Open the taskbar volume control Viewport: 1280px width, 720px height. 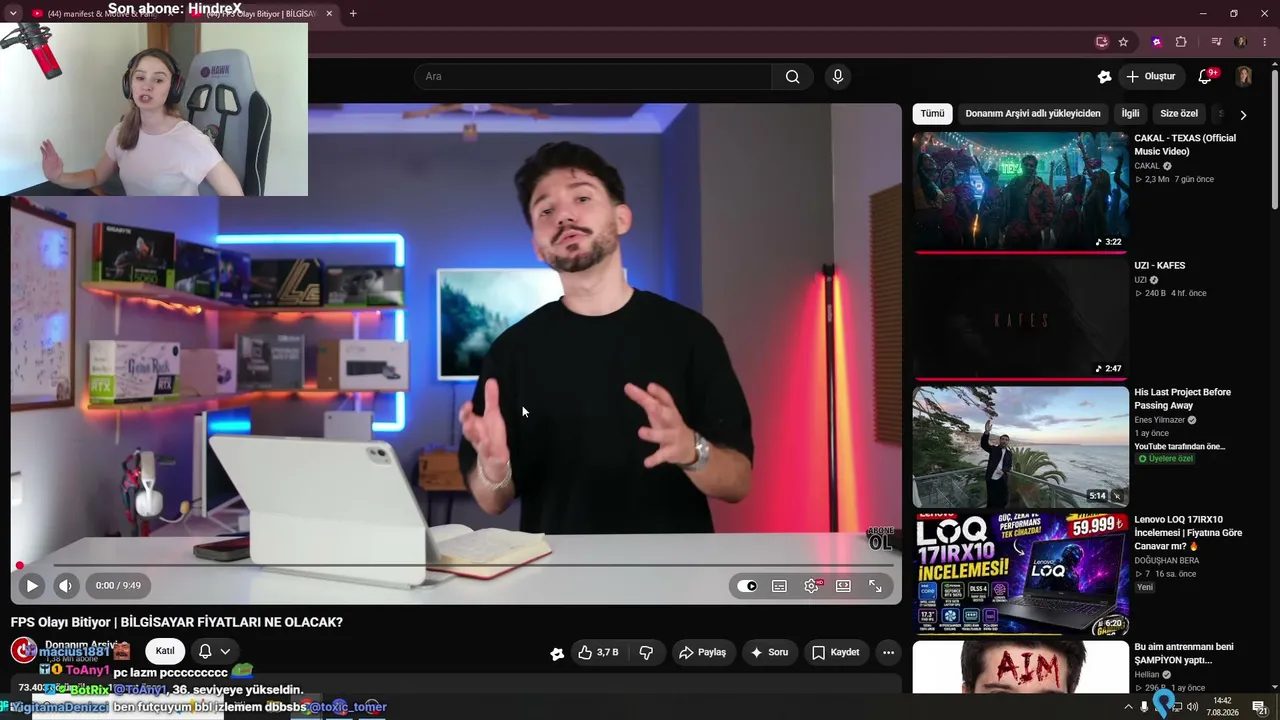coord(1193,707)
